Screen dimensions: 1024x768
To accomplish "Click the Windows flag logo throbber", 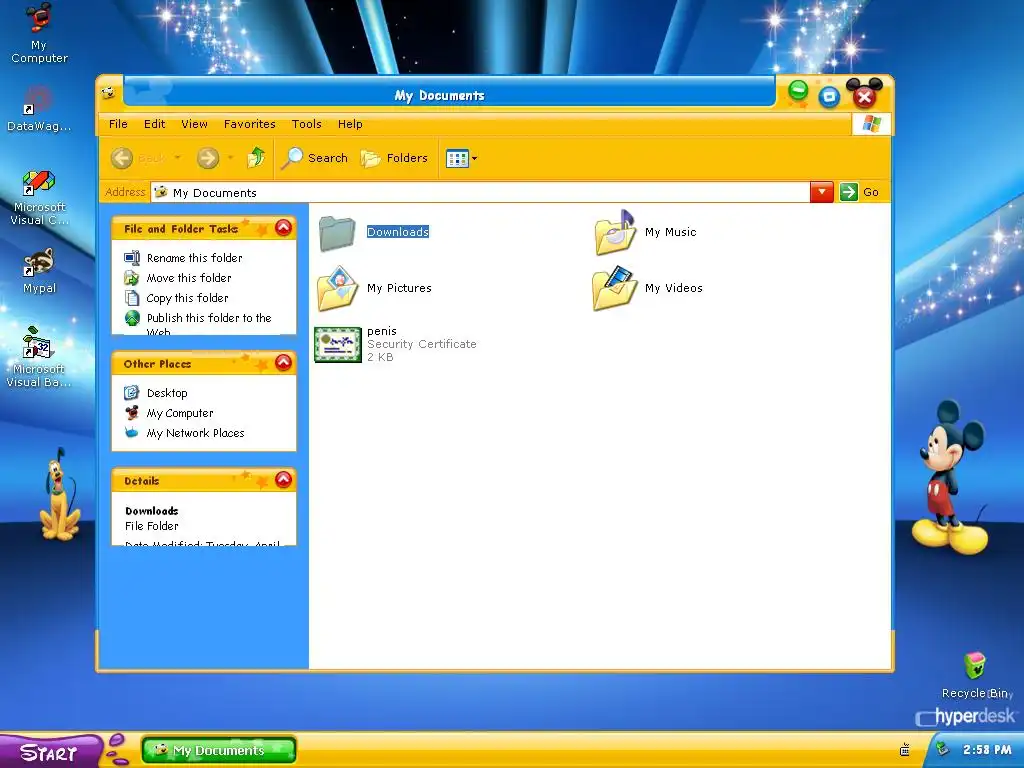I will pyautogui.click(x=871, y=124).
